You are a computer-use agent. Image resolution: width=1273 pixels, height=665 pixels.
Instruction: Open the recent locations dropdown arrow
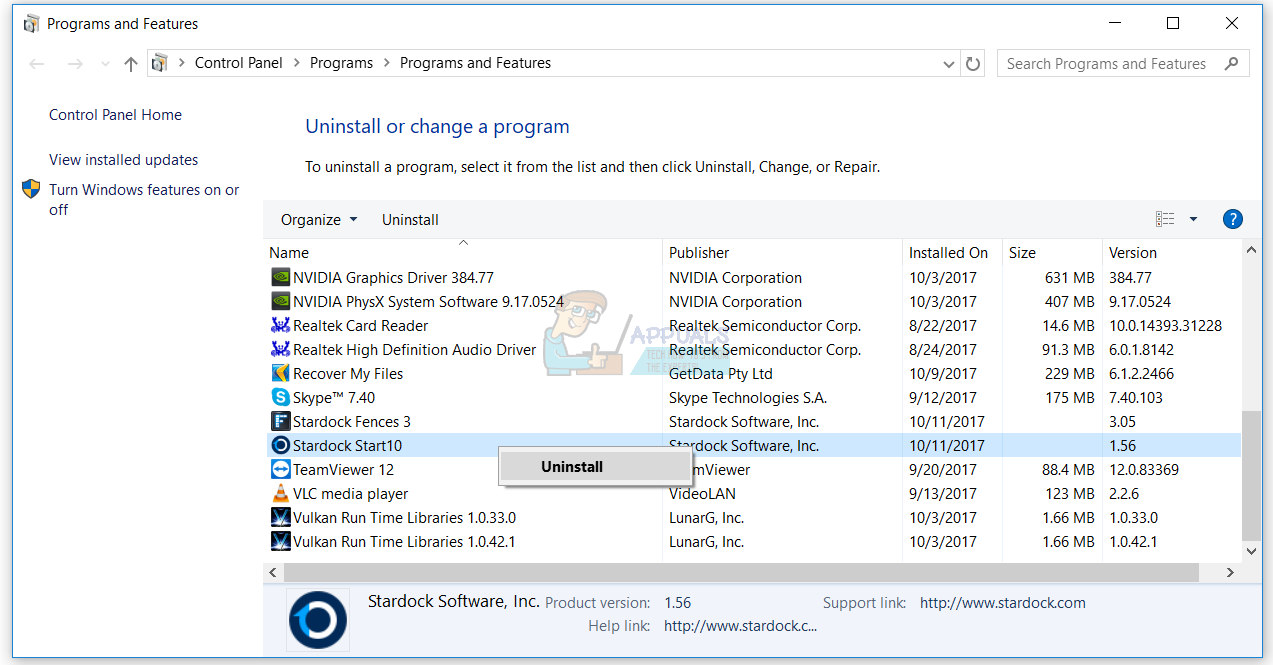tap(106, 64)
